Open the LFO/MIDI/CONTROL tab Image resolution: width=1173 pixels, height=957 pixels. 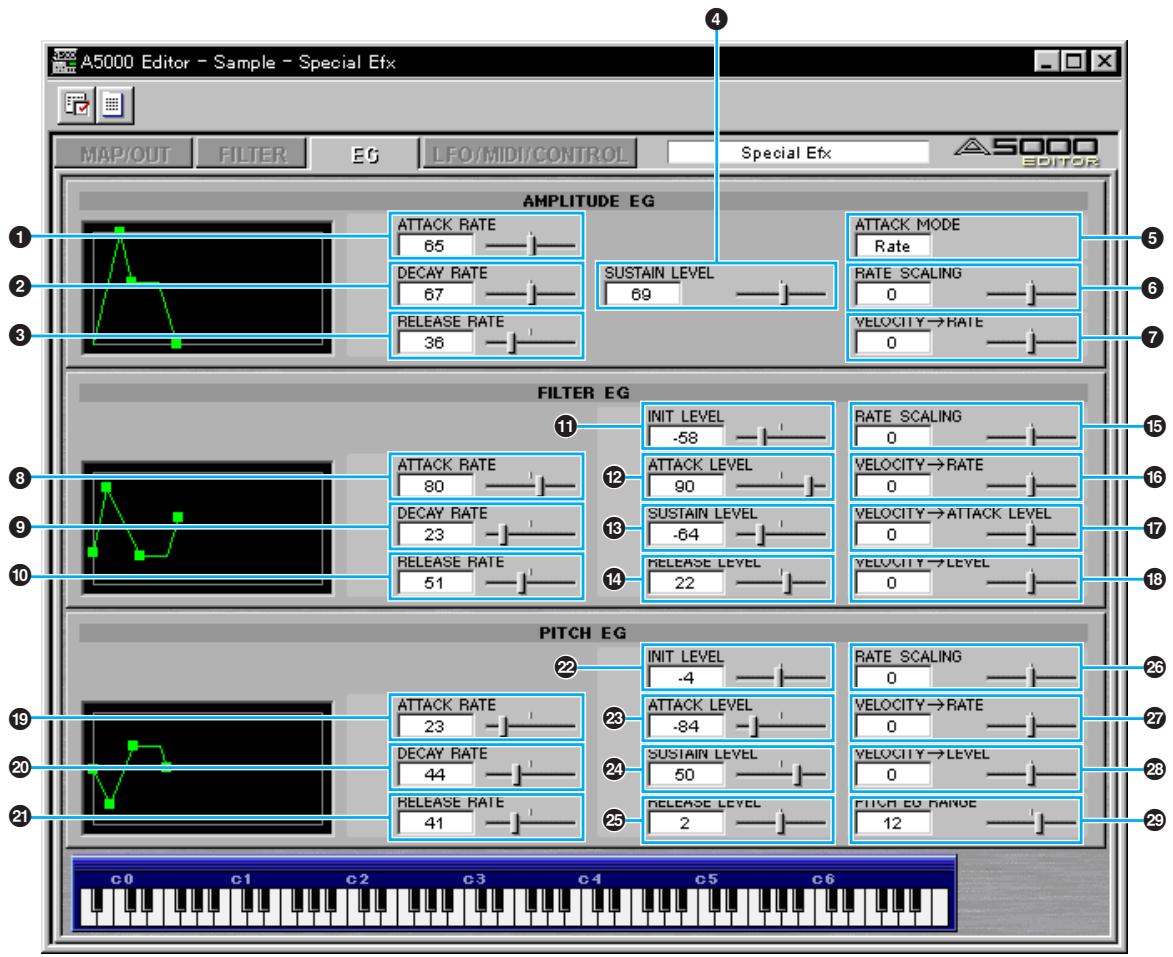point(530,154)
